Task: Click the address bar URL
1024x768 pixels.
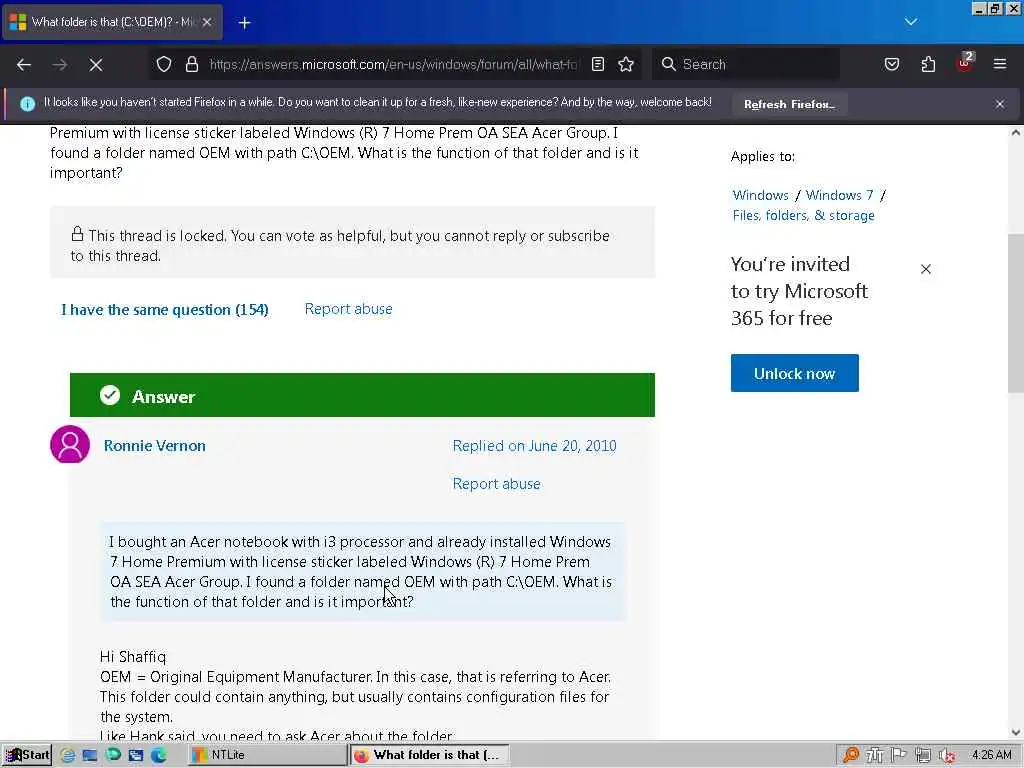Action: click(393, 64)
